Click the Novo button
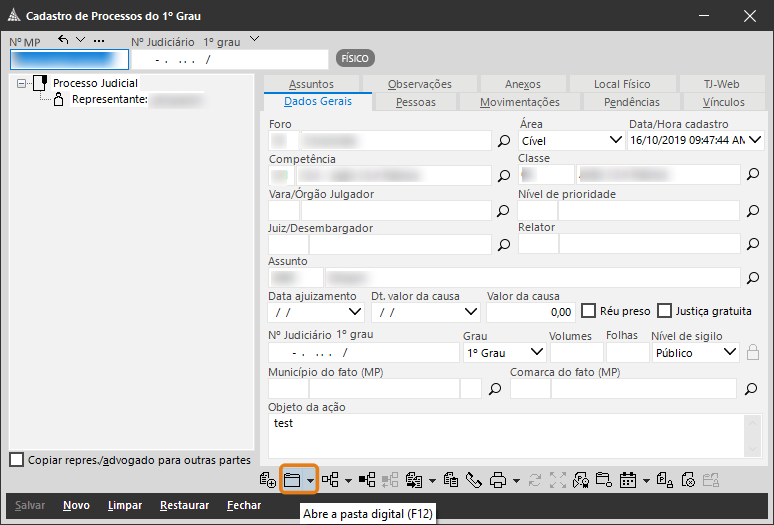The height and width of the screenshot is (525, 774). pos(76,505)
